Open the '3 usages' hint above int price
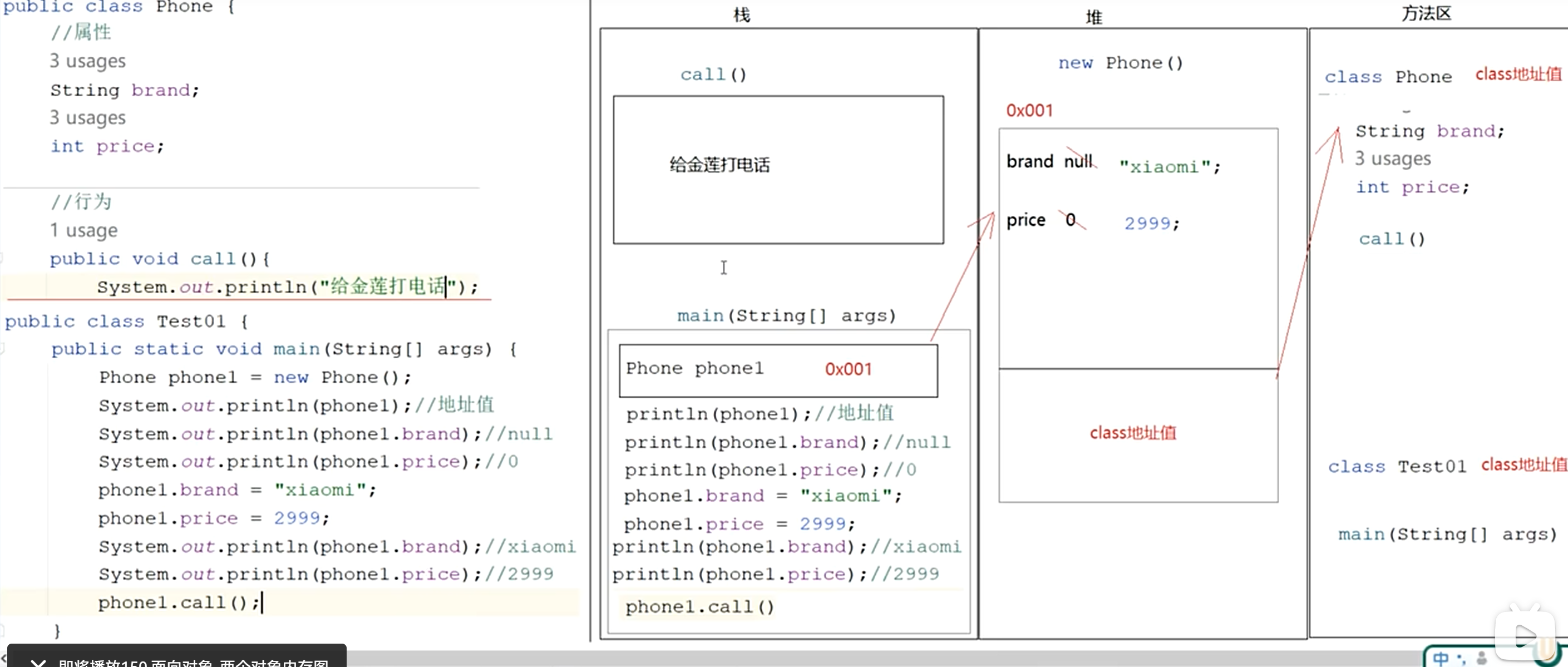This screenshot has width=1568, height=667. click(88, 117)
